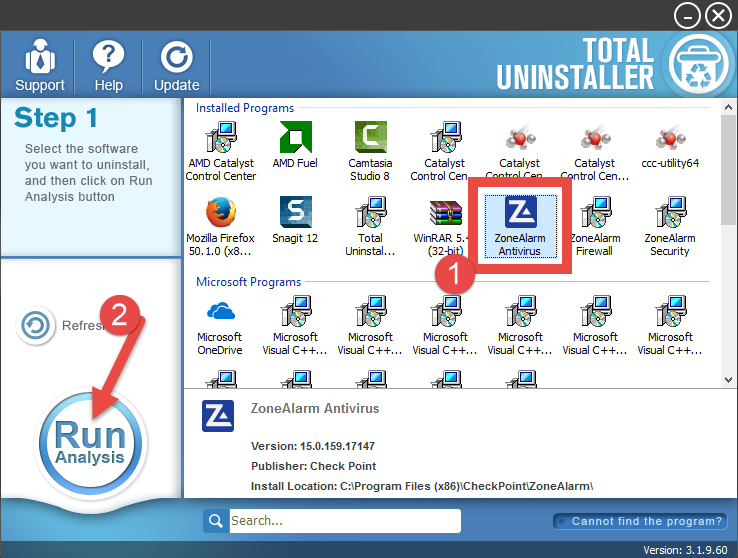Click the ZoneAlarm logo in details panel
Image resolution: width=738 pixels, height=558 pixels.
(218, 416)
